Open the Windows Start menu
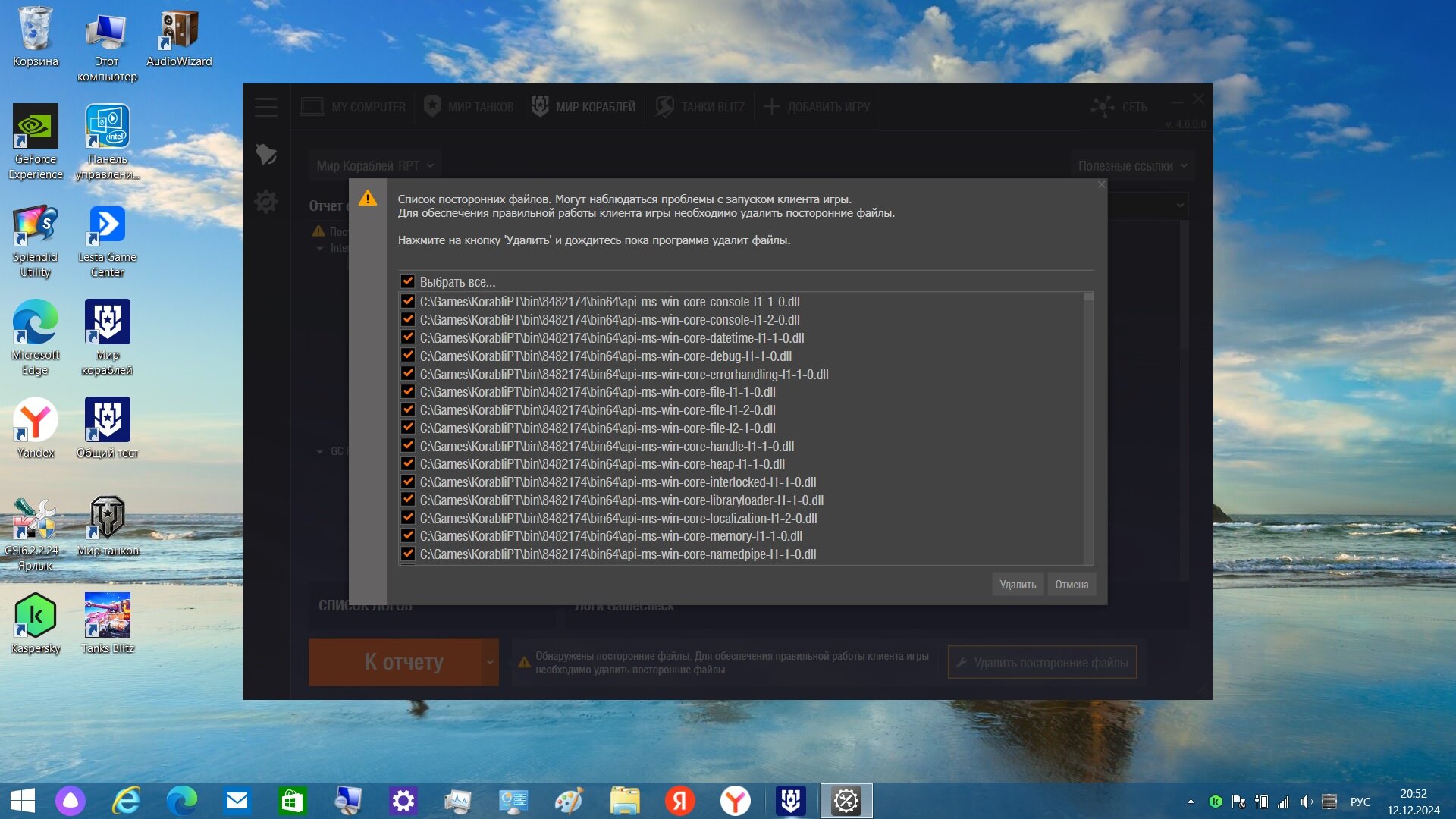Viewport: 1456px width, 819px height. click(23, 801)
